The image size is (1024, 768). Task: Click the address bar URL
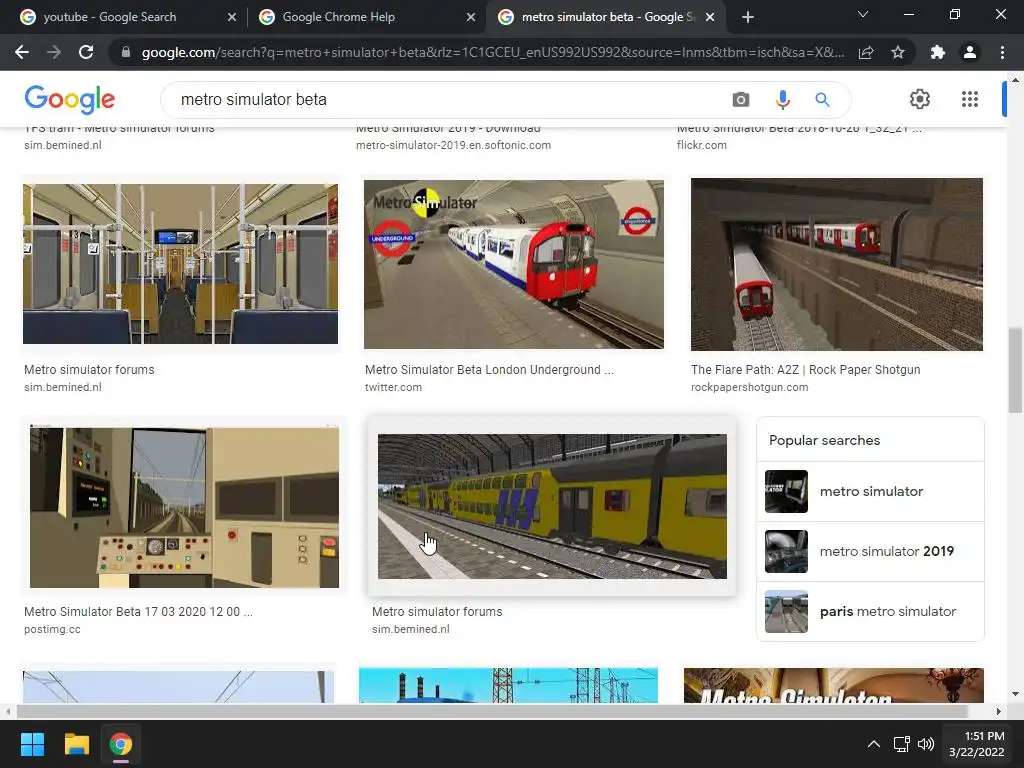492,52
